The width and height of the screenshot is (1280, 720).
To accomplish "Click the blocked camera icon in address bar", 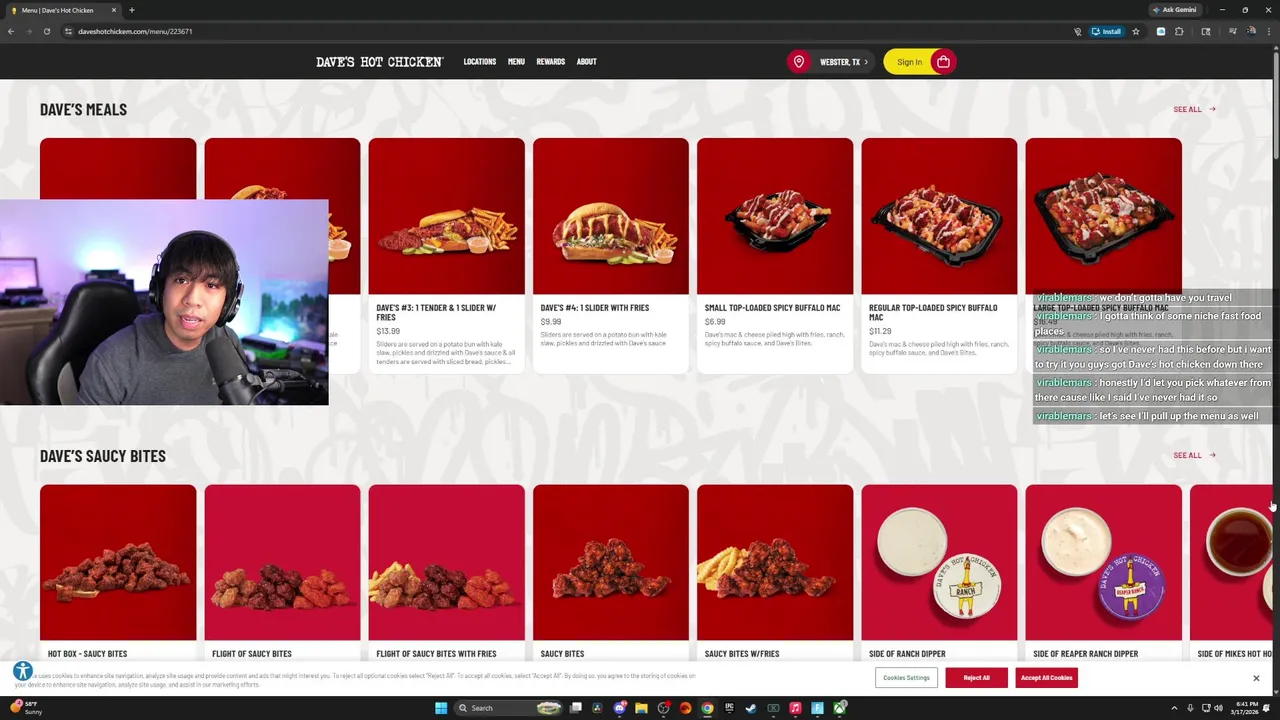I will coord(1078,31).
